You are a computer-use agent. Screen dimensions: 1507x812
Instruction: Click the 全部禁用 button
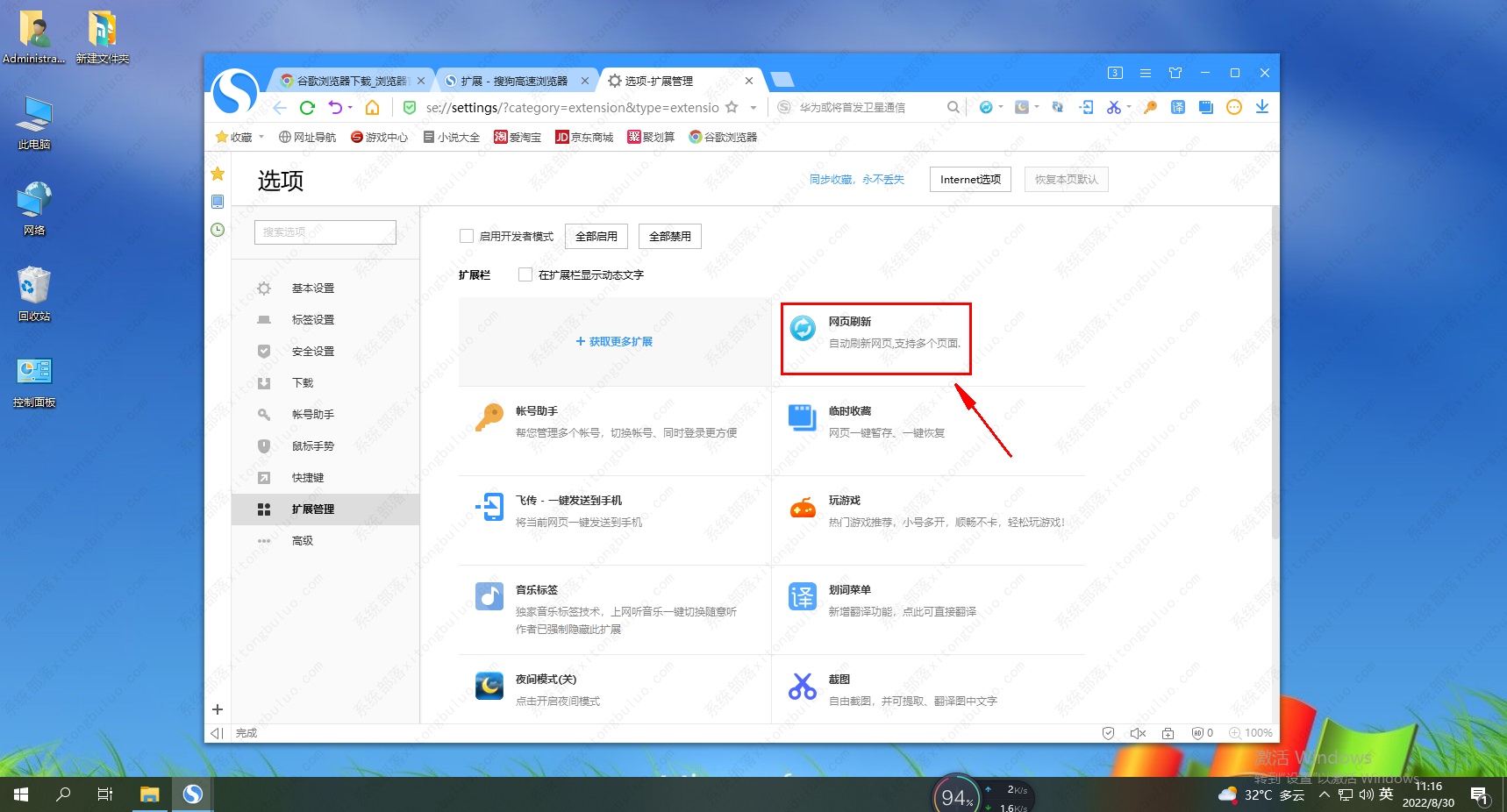(x=670, y=237)
